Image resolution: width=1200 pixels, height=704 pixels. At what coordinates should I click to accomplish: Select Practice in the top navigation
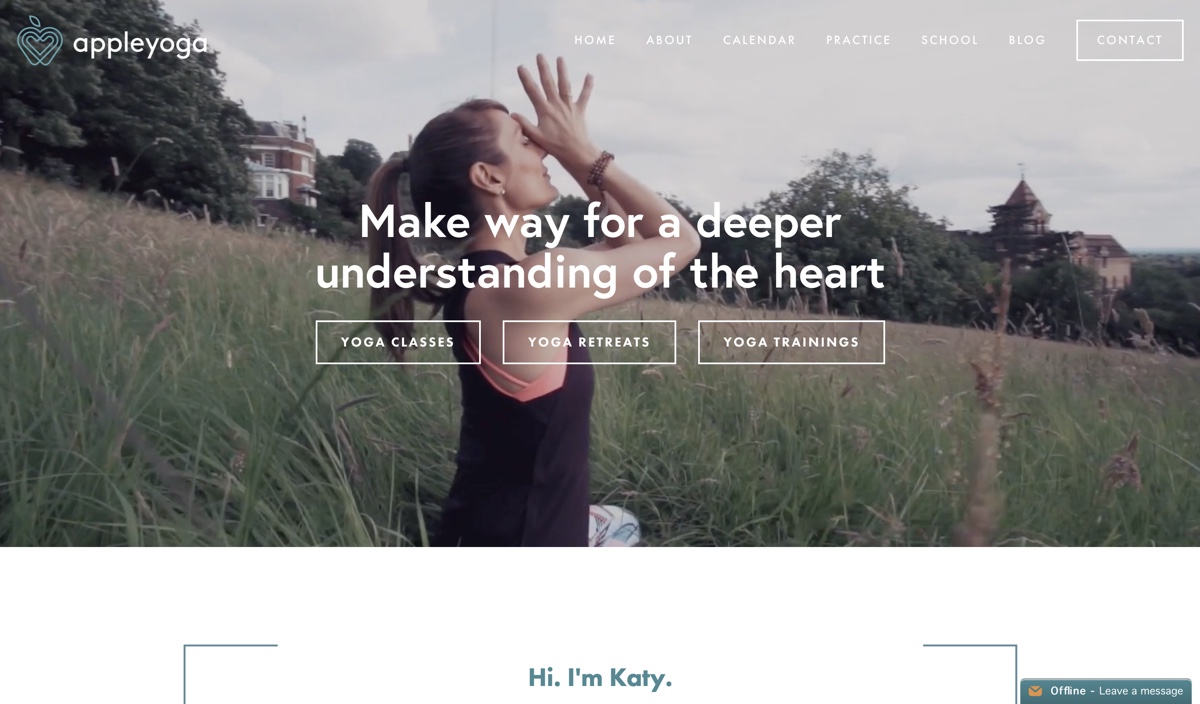(858, 40)
